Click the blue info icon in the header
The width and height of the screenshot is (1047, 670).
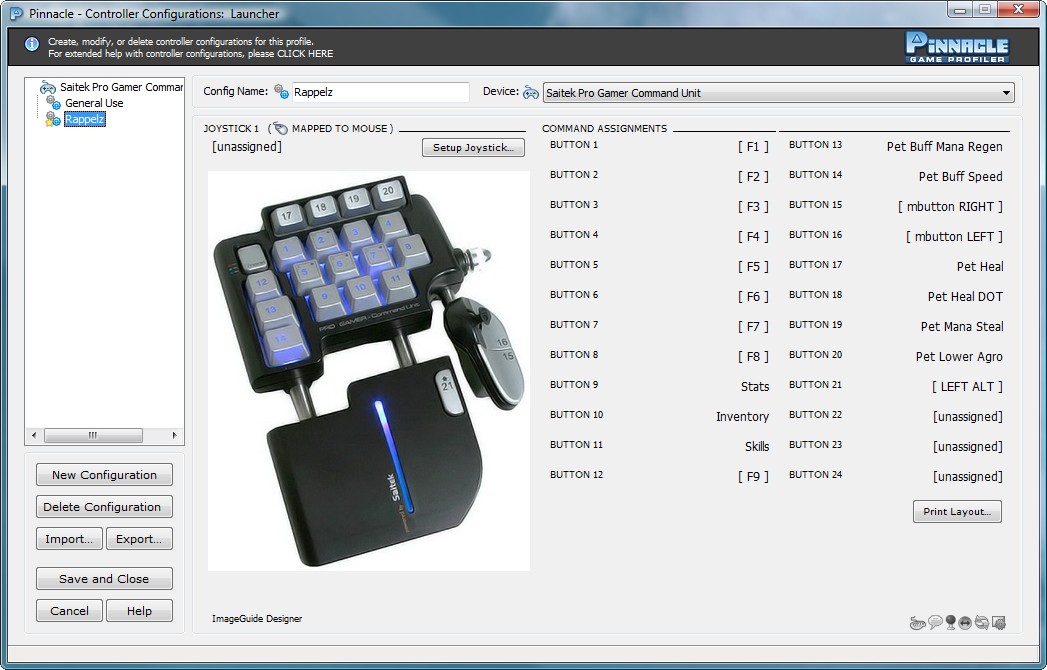[x=31, y=44]
